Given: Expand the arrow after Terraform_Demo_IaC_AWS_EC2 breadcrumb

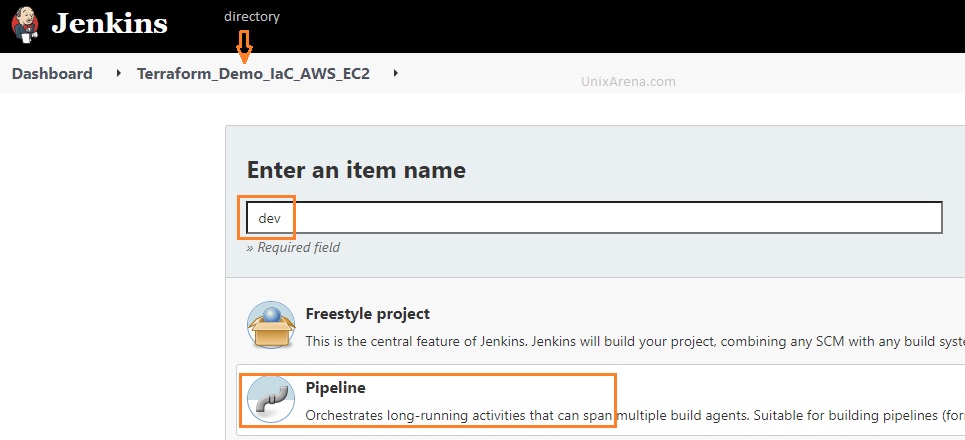Looking at the screenshot, I should (396, 73).
